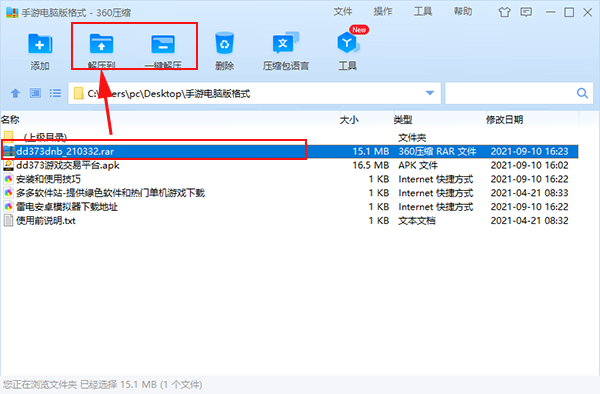Minimize the 360压缩 window
Viewport: 600px width, 394px height.
[551, 12]
